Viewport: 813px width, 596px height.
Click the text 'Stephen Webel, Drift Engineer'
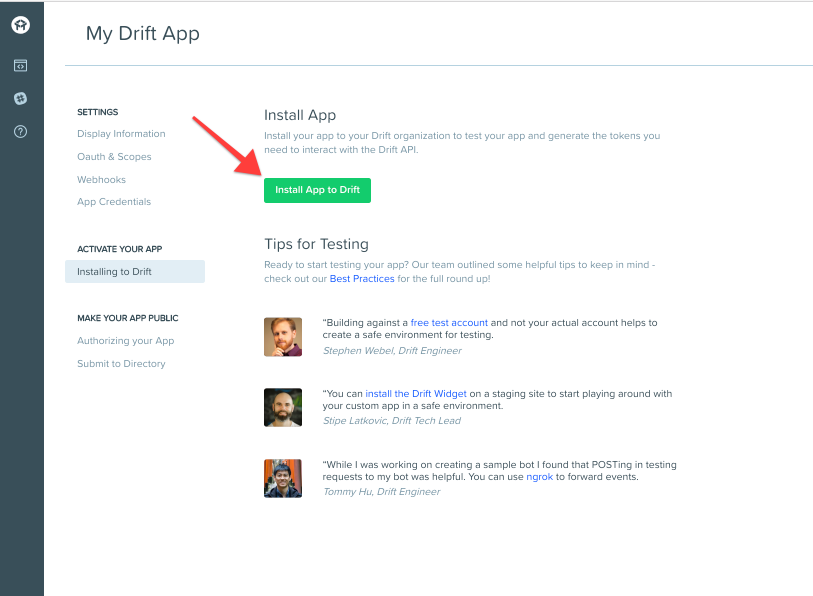click(x=392, y=351)
